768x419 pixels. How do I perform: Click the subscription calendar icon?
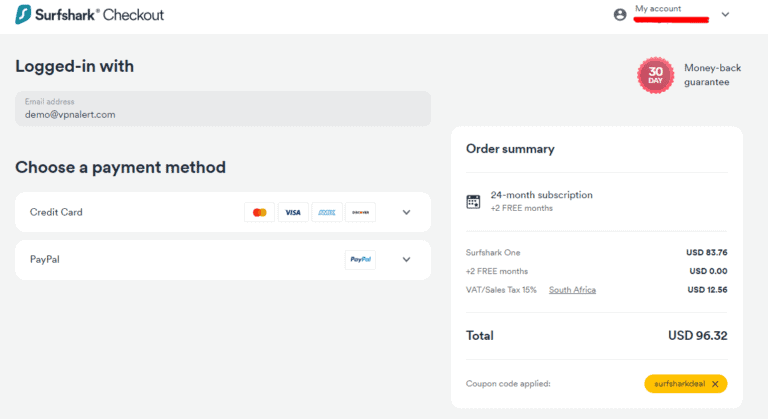(x=474, y=201)
